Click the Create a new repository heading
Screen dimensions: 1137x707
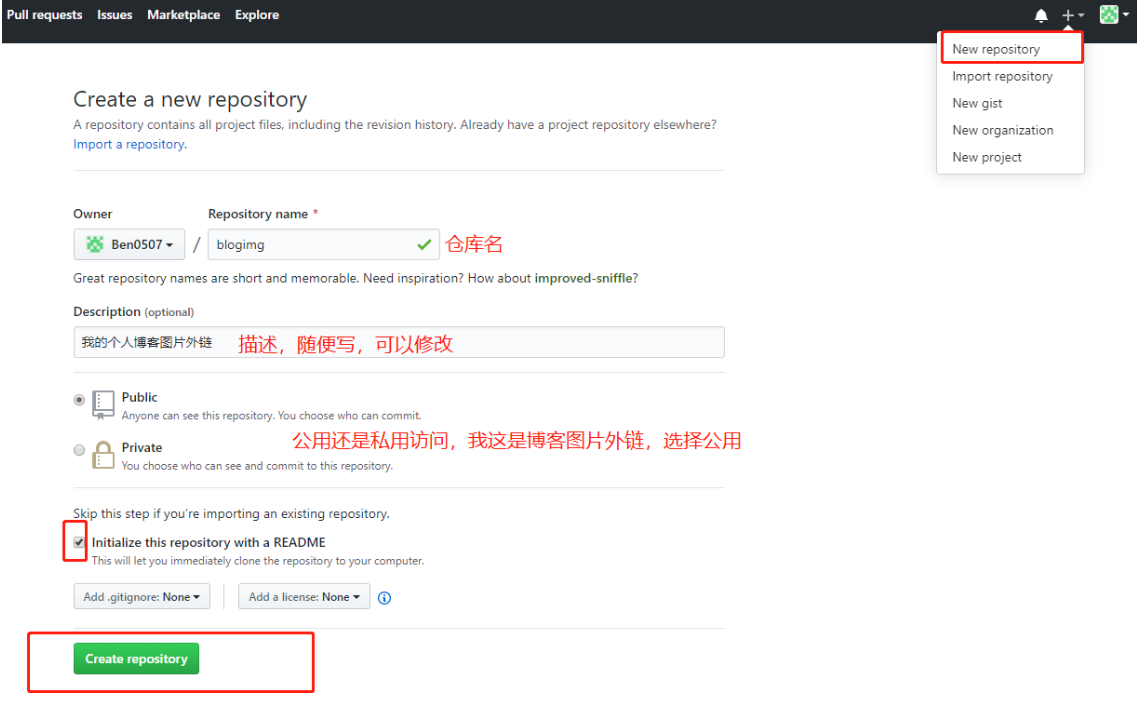(190, 99)
